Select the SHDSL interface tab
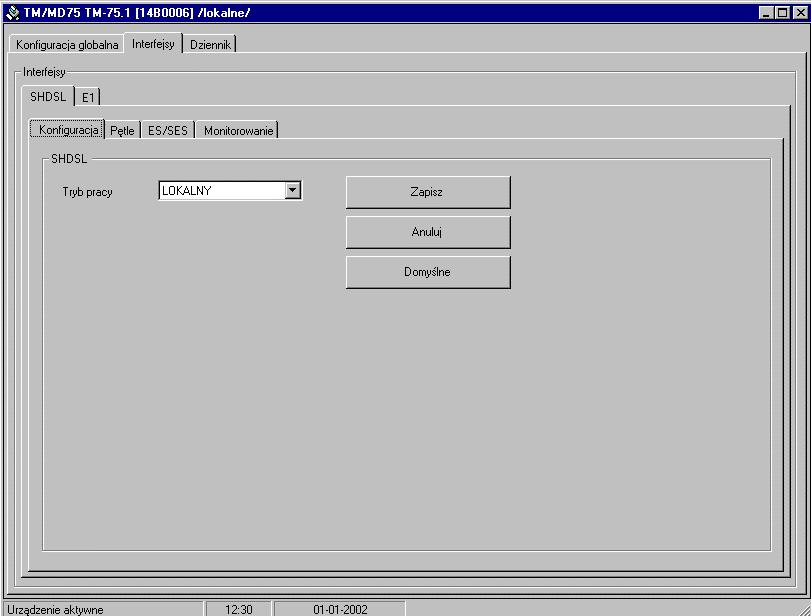The width and height of the screenshot is (811, 616). coord(48,96)
